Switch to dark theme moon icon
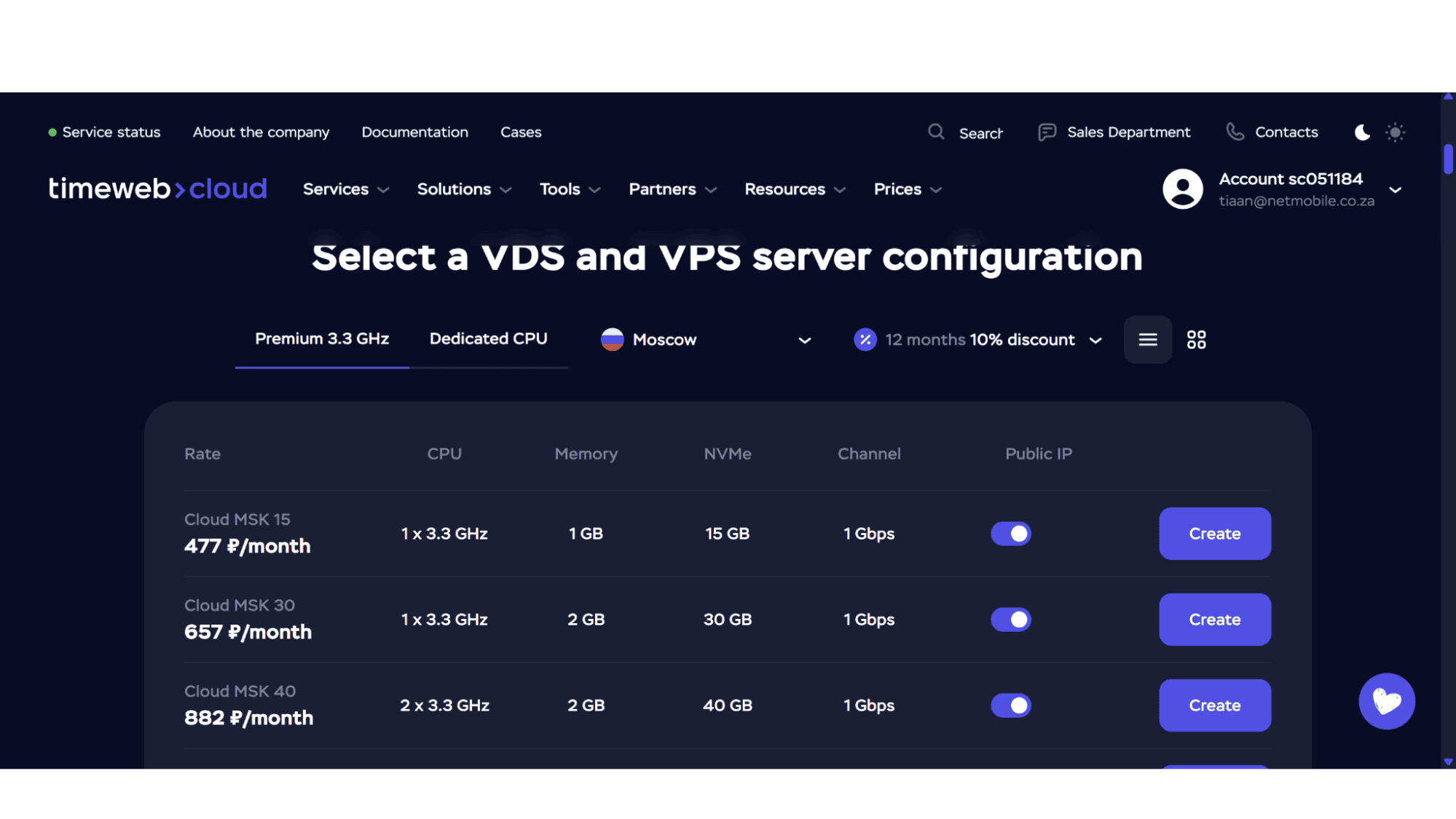 tap(1362, 132)
